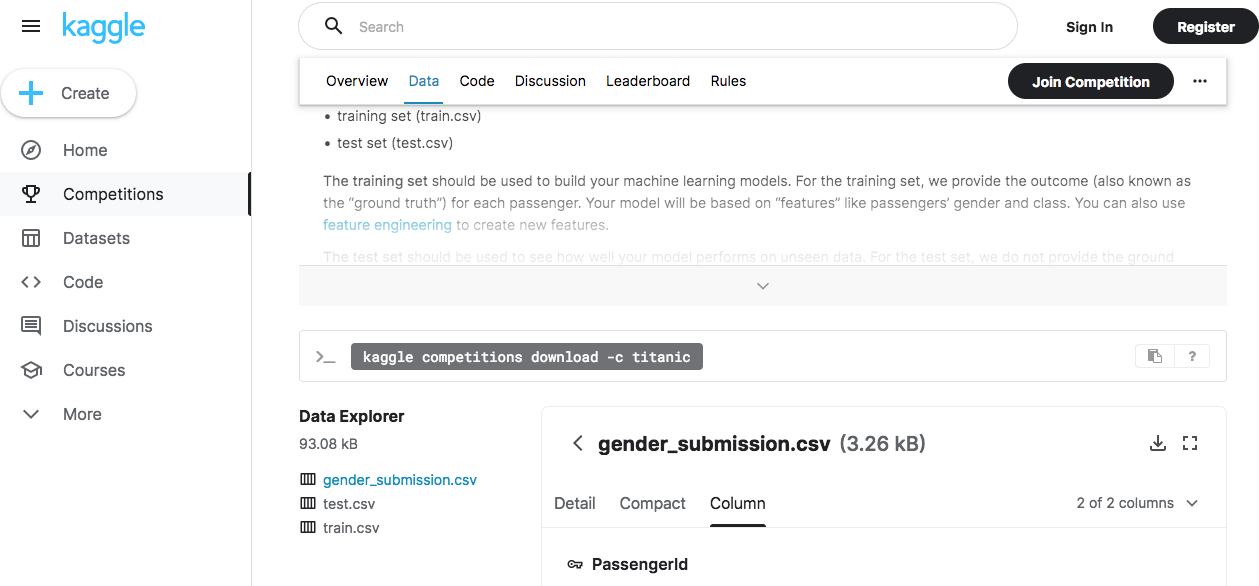Switch to the Overview tab
The width and height of the screenshot is (1259, 586).
(x=357, y=81)
